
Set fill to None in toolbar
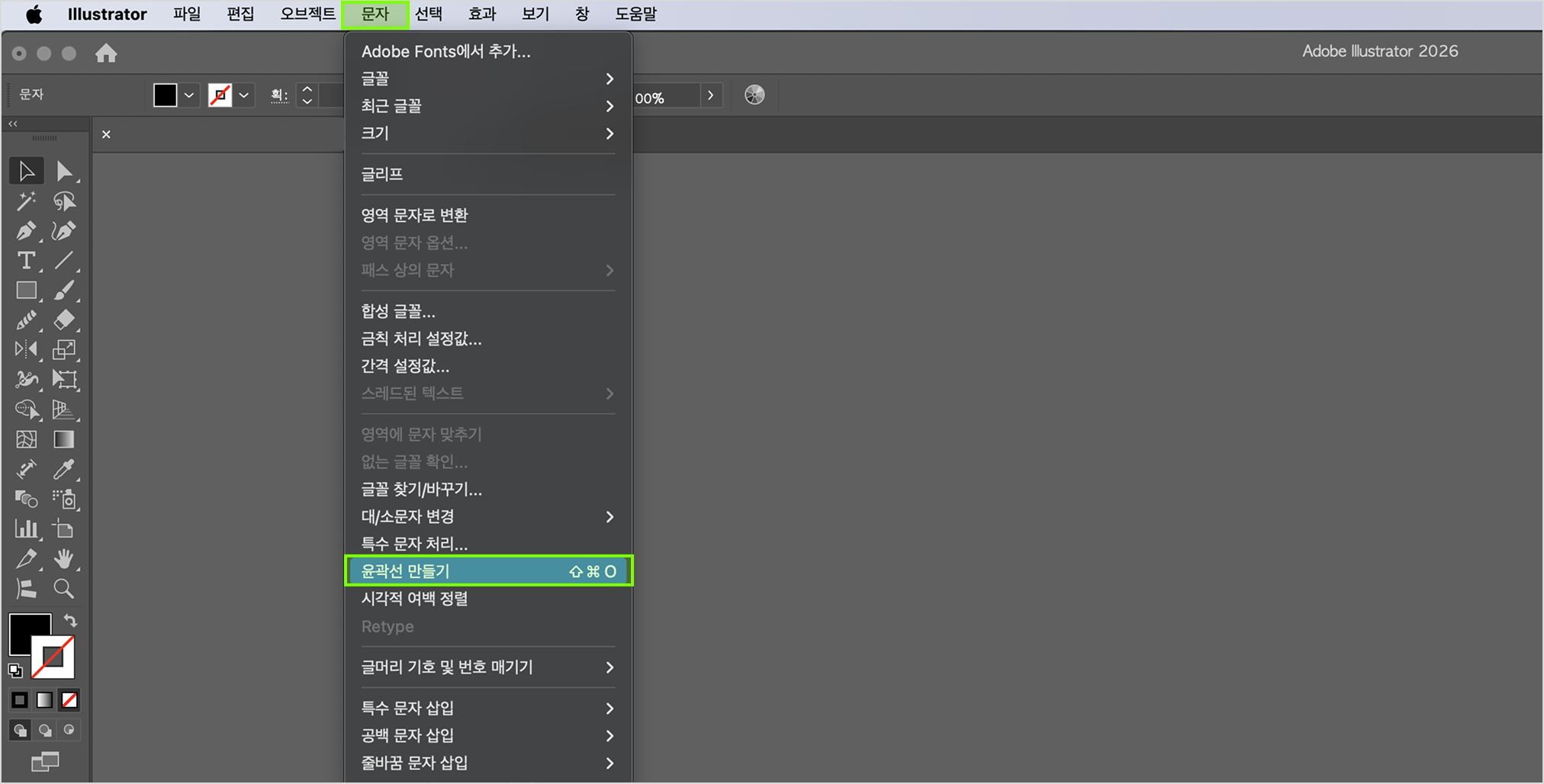pyautogui.click(x=68, y=699)
